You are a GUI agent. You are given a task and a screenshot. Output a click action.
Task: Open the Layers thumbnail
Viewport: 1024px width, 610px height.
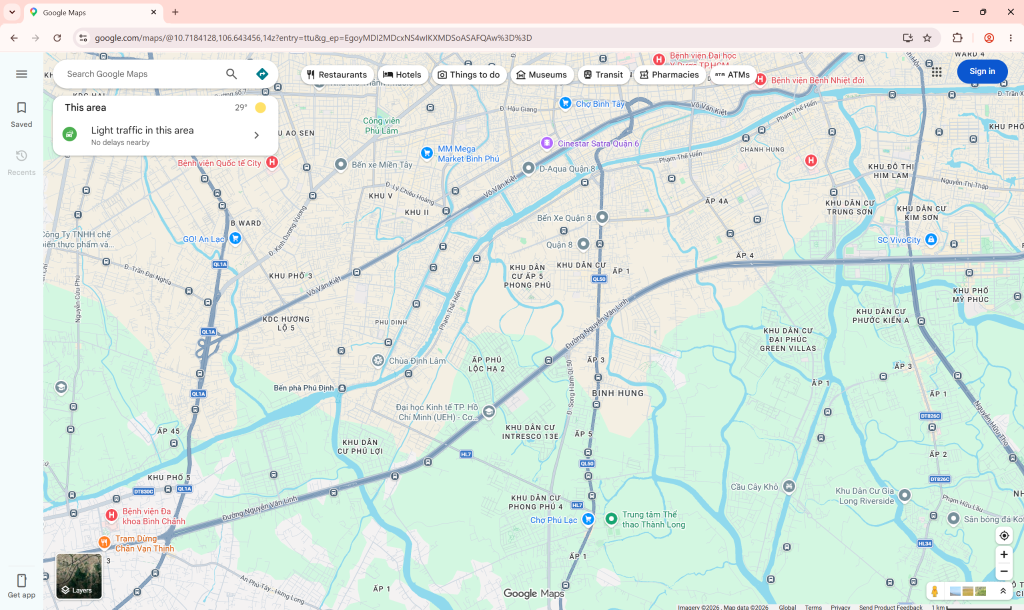point(79,576)
